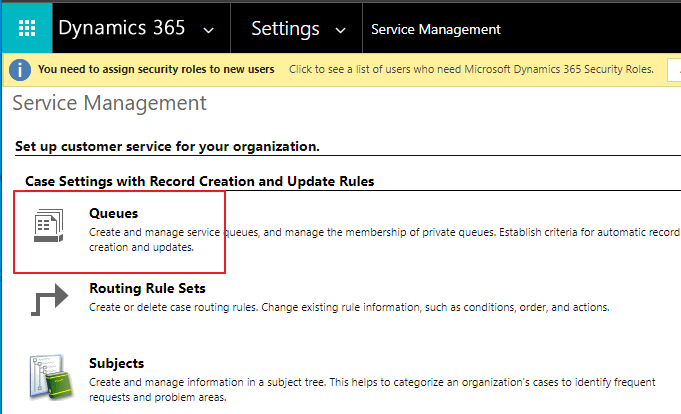
Task: Open the Queues link
Action: pyautogui.click(x=113, y=213)
